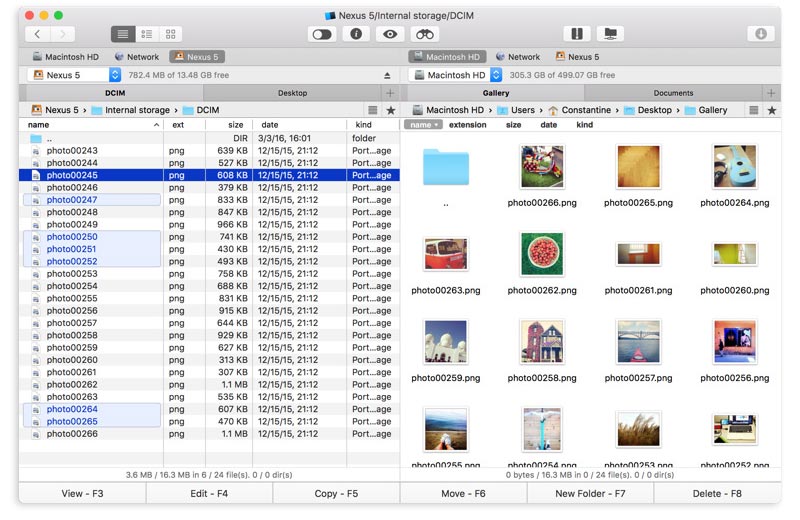The image size is (800, 520).
Task: Select the photo00264.png ukulele thumbnail
Action: [735, 167]
